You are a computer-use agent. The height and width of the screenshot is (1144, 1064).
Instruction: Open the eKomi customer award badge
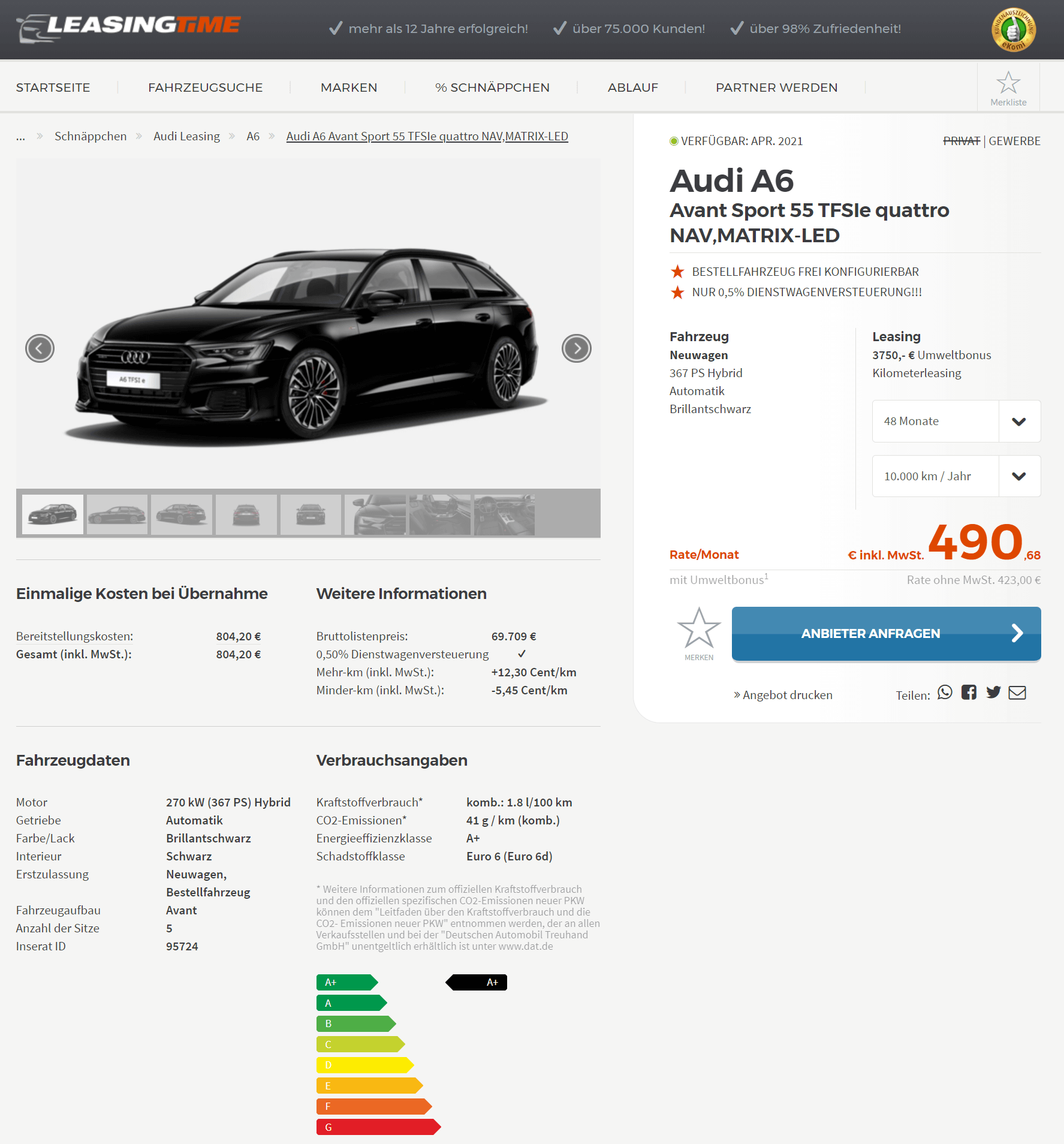click(x=1013, y=29)
